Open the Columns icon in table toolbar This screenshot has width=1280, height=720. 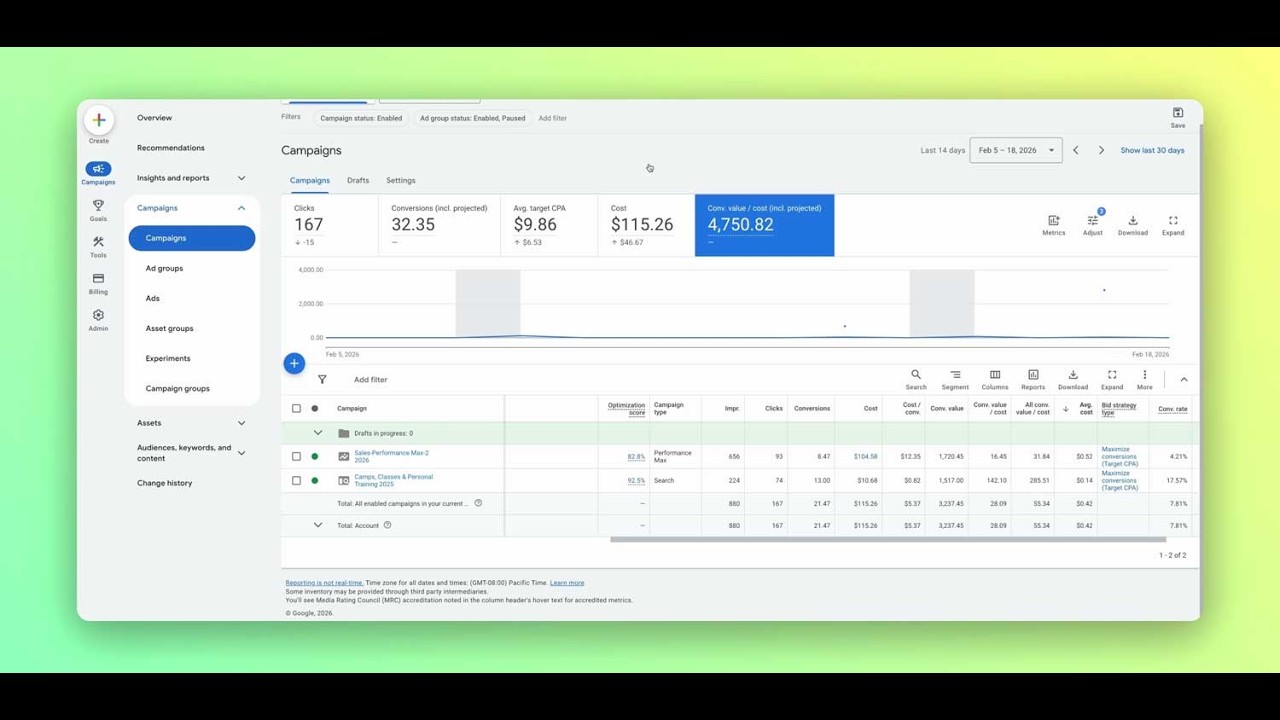tap(995, 375)
